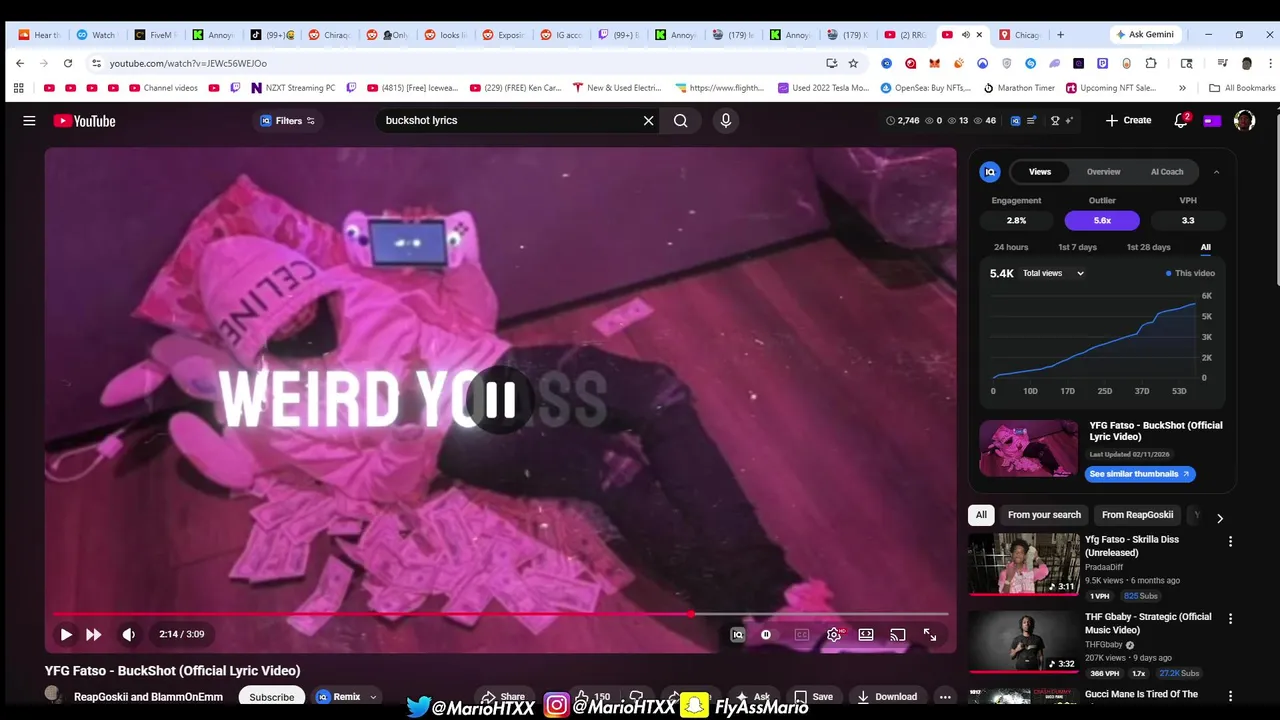Open the vidIQ logo in the stats panel
The image size is (1280, 720).
tap(990, 172)
